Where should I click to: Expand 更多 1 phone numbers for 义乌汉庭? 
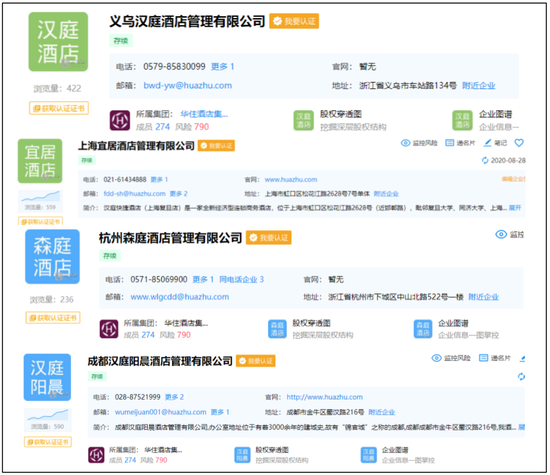(222, 67)
